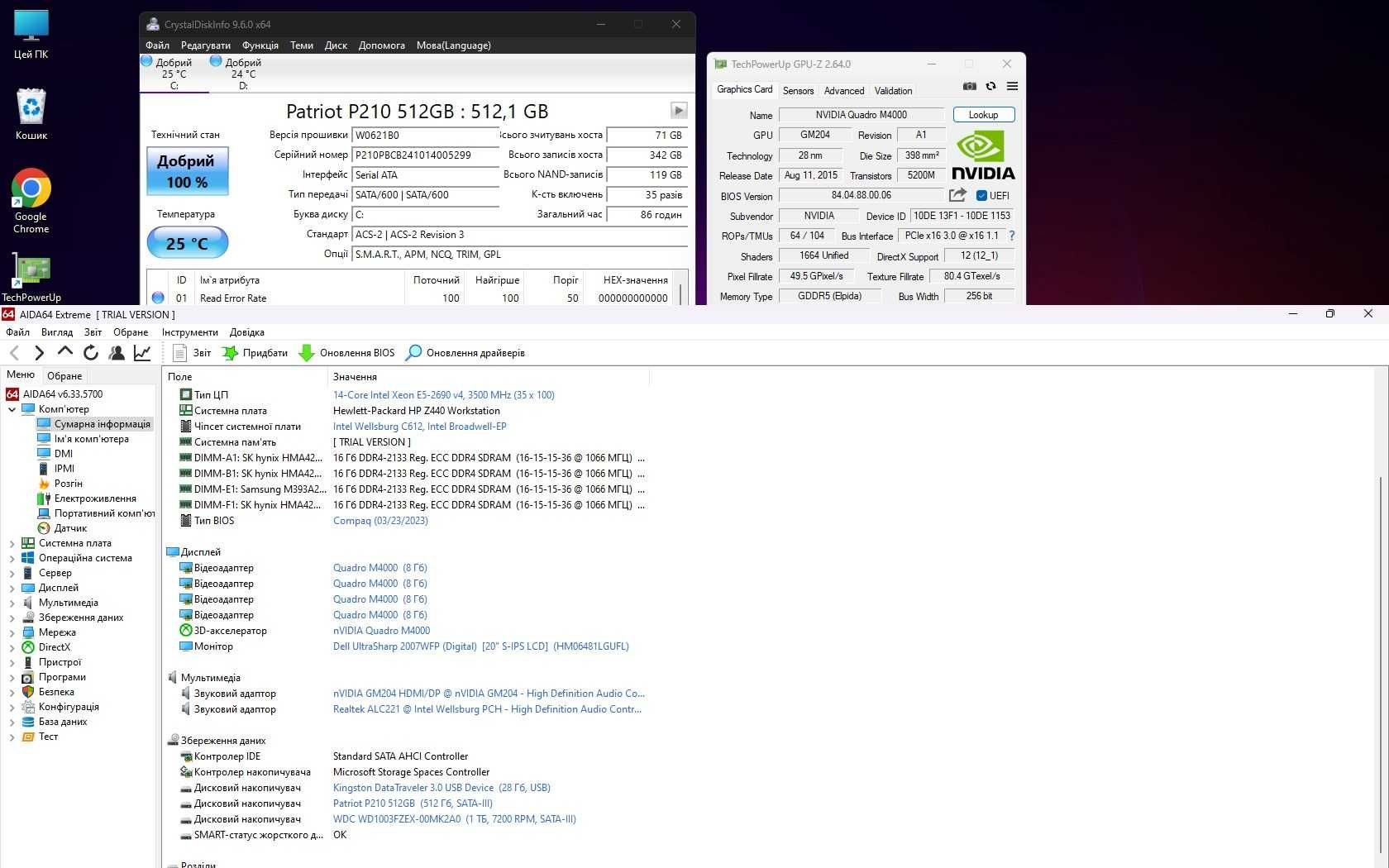Screen dimensions: 1389x868
Task: Expand the Збереження даних tree node
Action: pyautogui.click(x=12, y=618)
